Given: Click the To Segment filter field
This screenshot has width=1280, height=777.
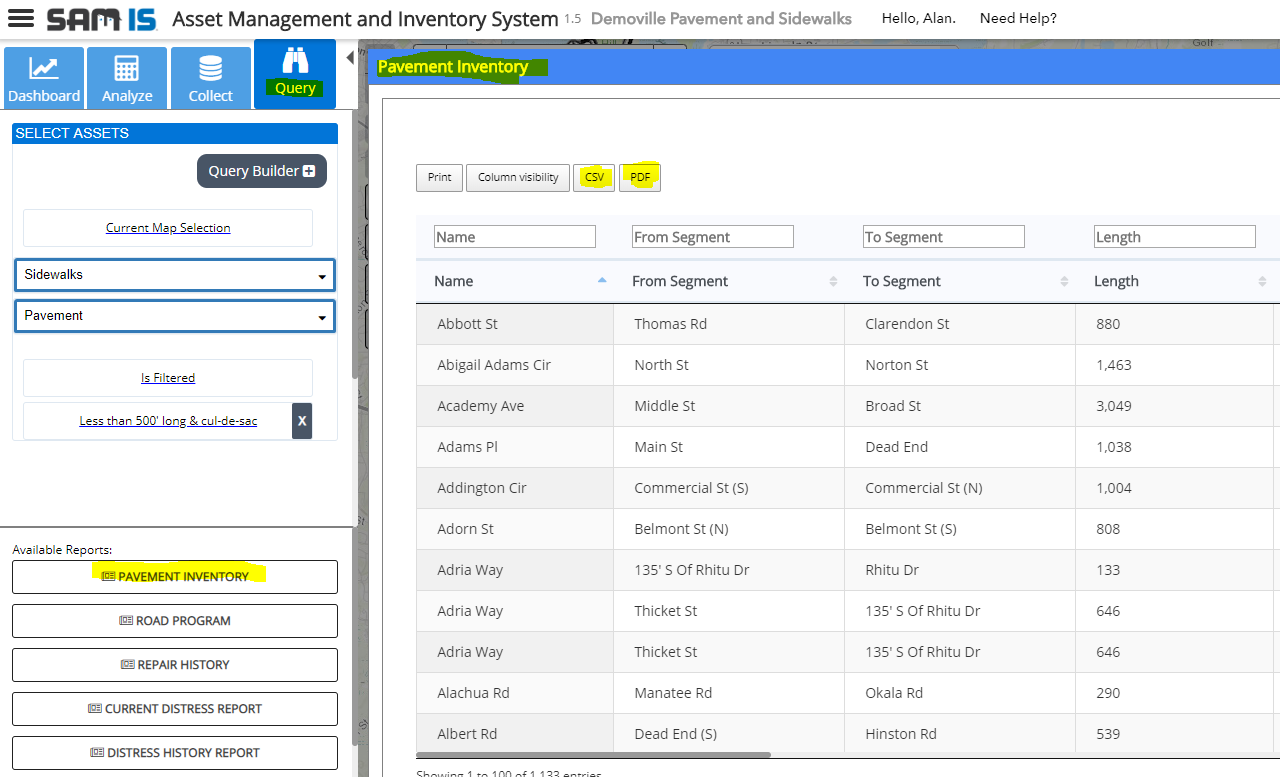Looking at the screenshot, I should [x=943, y=237].
